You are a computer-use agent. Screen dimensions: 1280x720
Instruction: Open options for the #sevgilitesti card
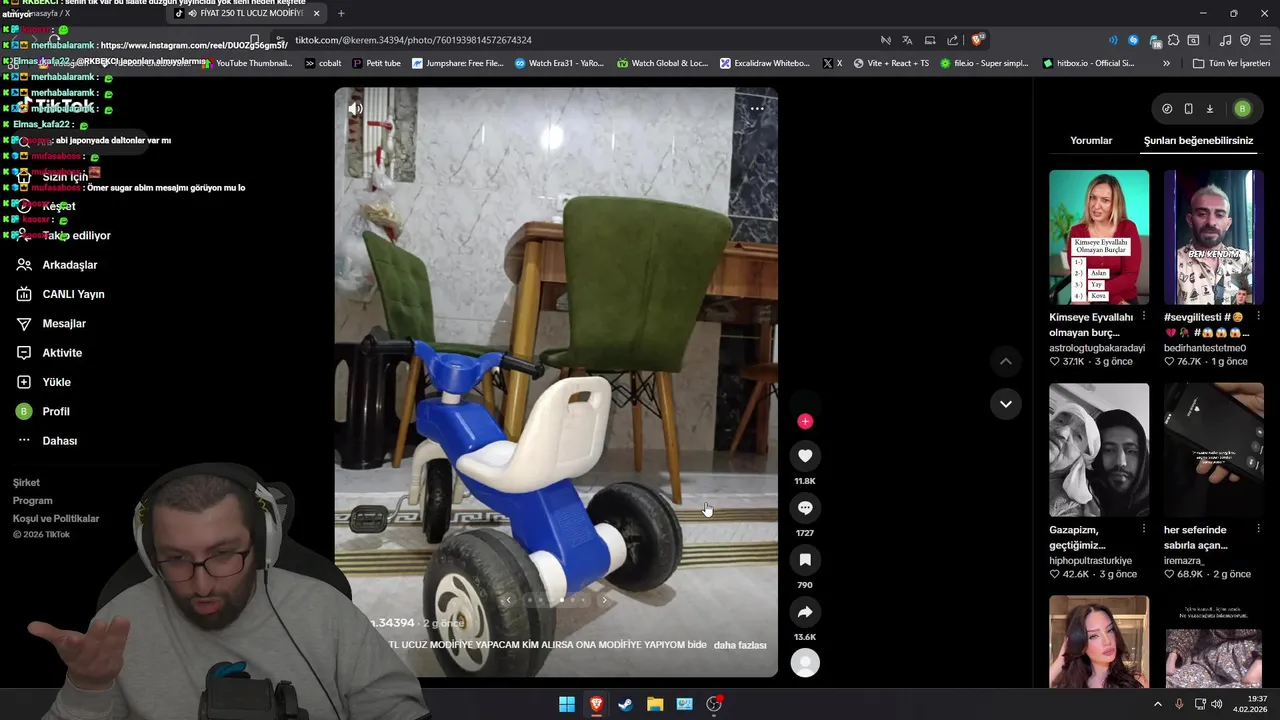pyautogui.click(x=1258, y=316)
